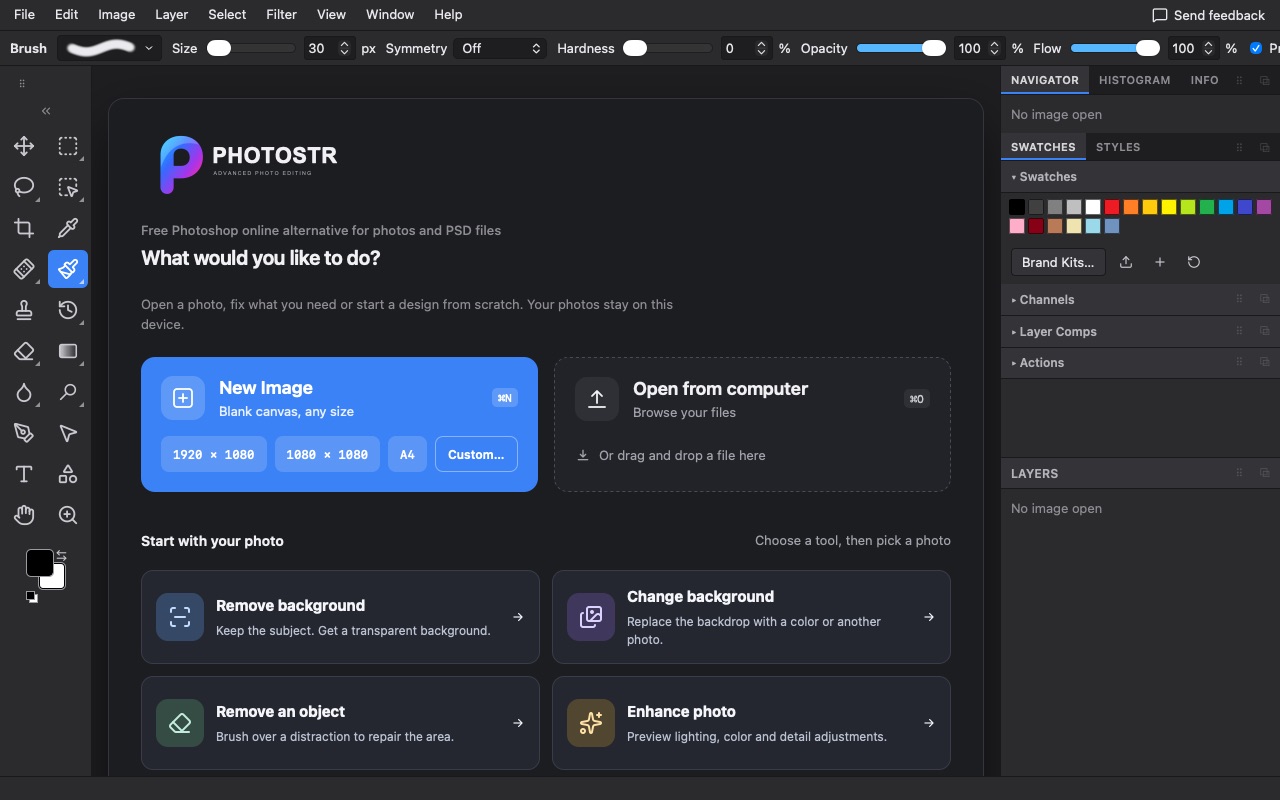The width and height of the screenshot is (1280, 800).
Task: Select the Gradient tool
Action: (x=68, y=351)
